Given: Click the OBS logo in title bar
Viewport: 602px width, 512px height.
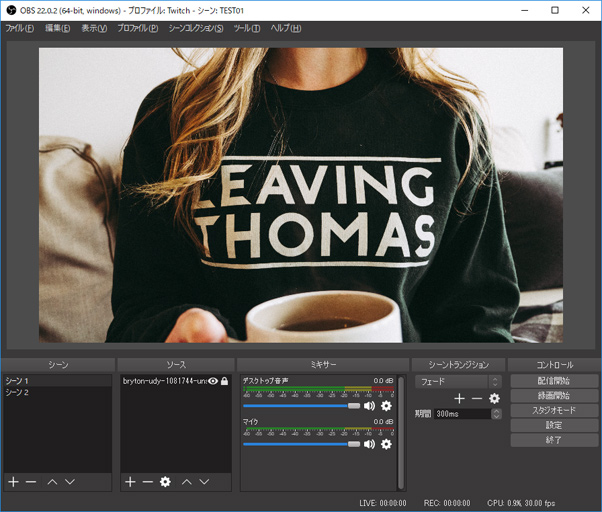Looking at the screenshot, I should pos(11,10).
